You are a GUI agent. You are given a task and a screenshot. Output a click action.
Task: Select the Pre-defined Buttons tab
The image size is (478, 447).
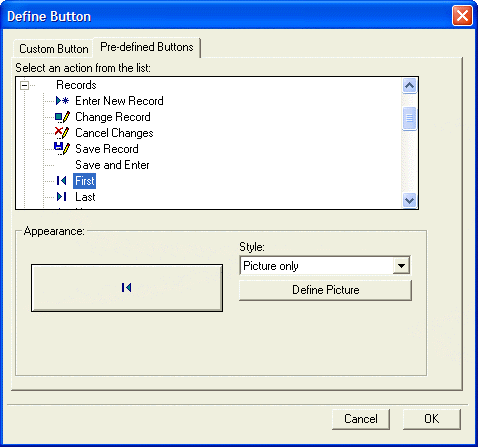coord(147,47)
